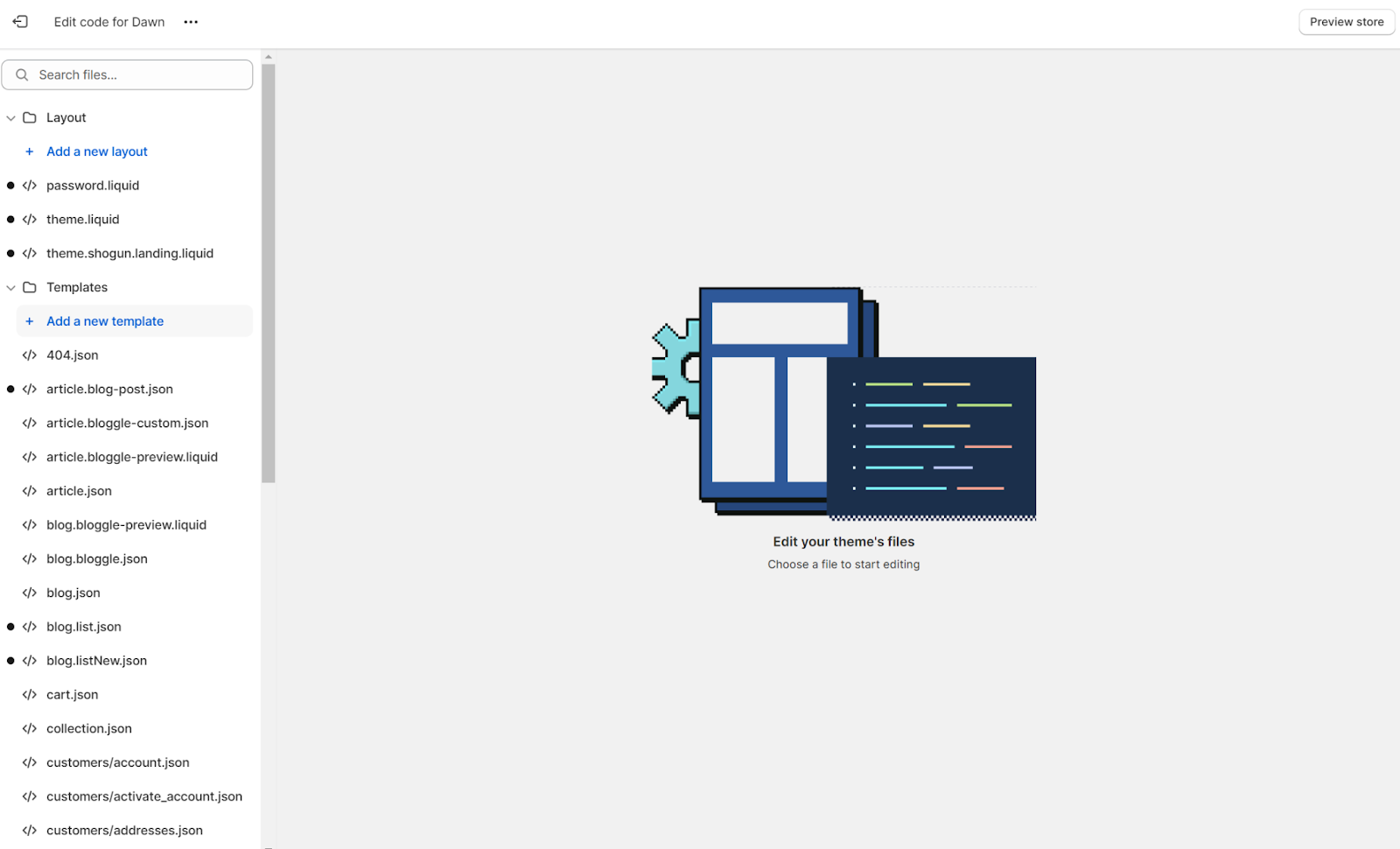
Task: Open blog.bloggle.json template
Action: pos(97,559)
